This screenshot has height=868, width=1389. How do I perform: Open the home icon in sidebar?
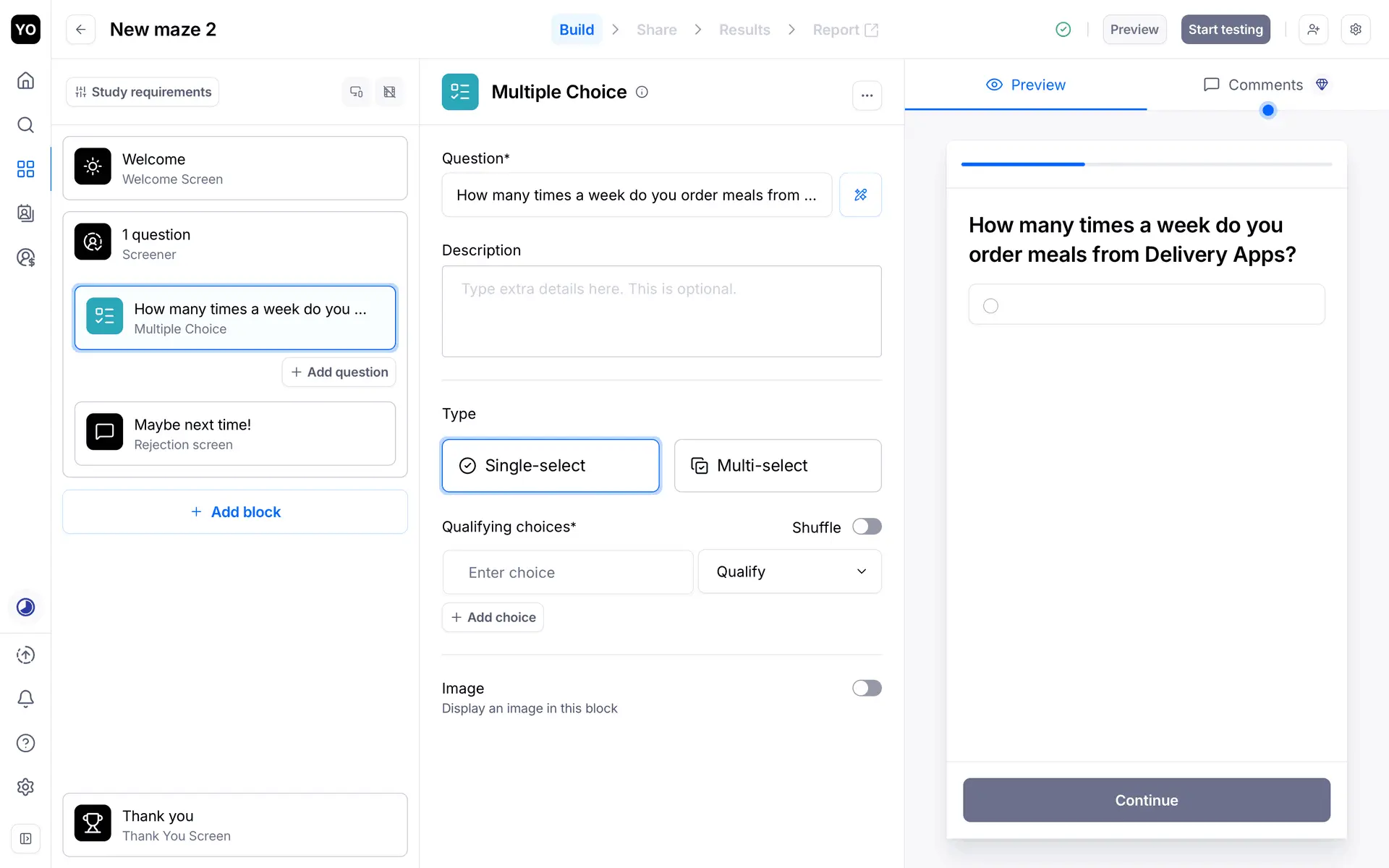25,80
